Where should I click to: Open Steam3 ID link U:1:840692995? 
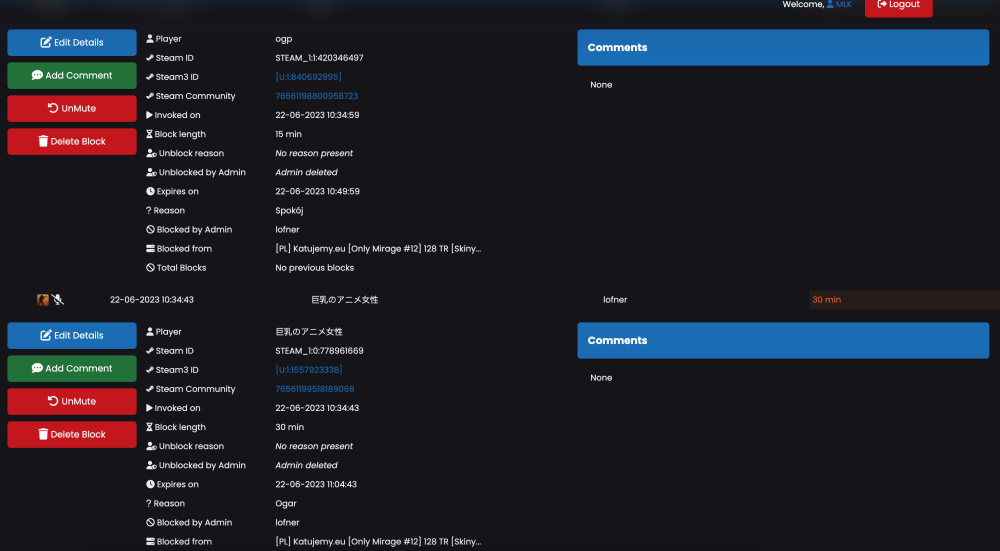[x=309, y=77]
